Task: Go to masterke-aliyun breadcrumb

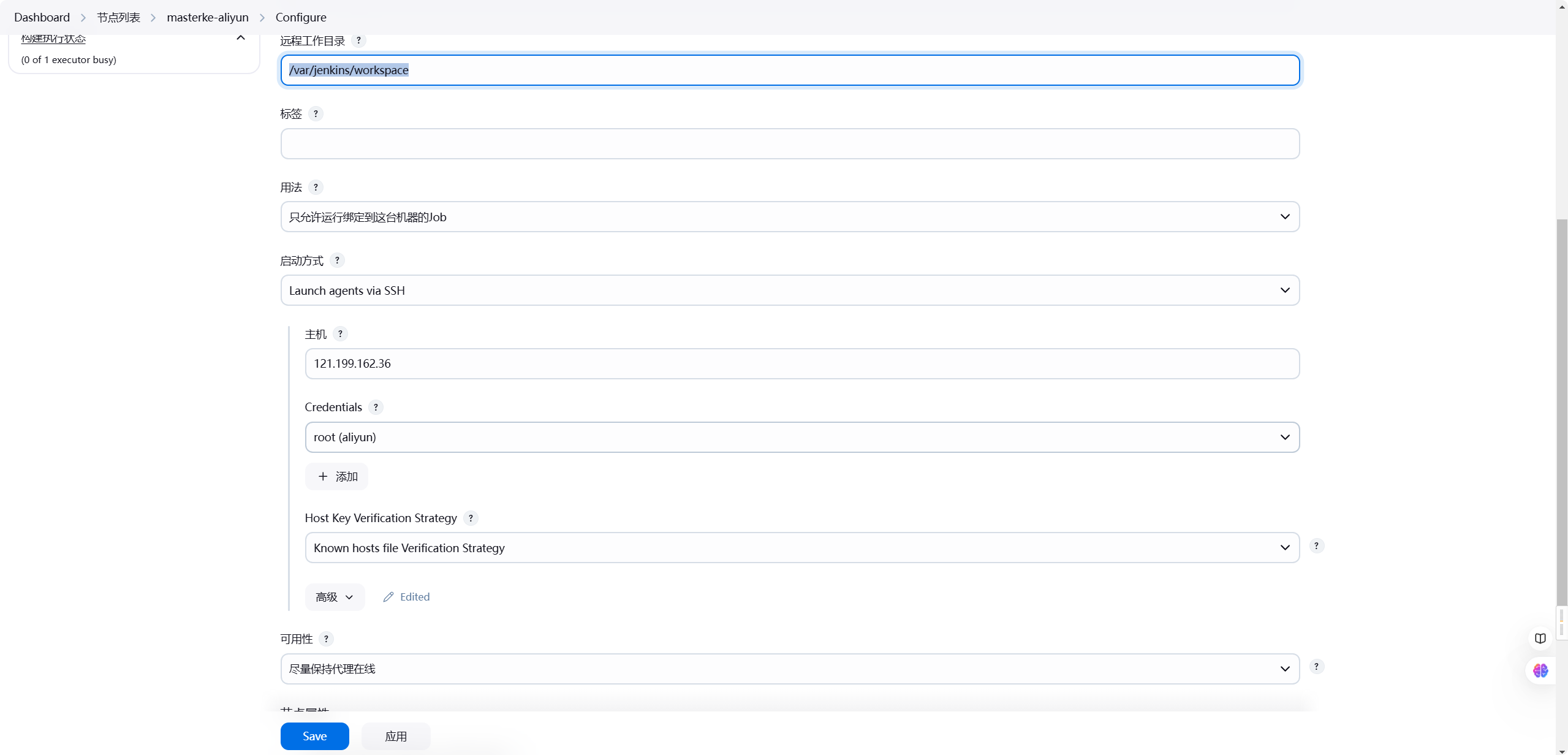Action: (x=208, y=18)
